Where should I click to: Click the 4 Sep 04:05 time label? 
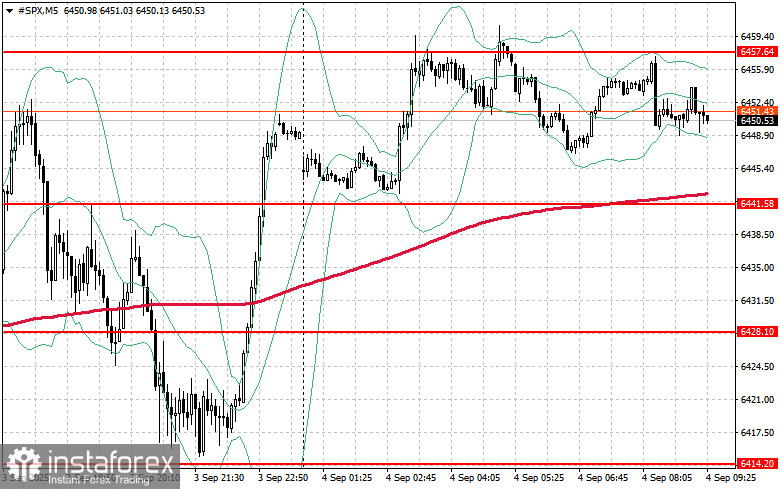pyautogui.click(x=475, y=478)
